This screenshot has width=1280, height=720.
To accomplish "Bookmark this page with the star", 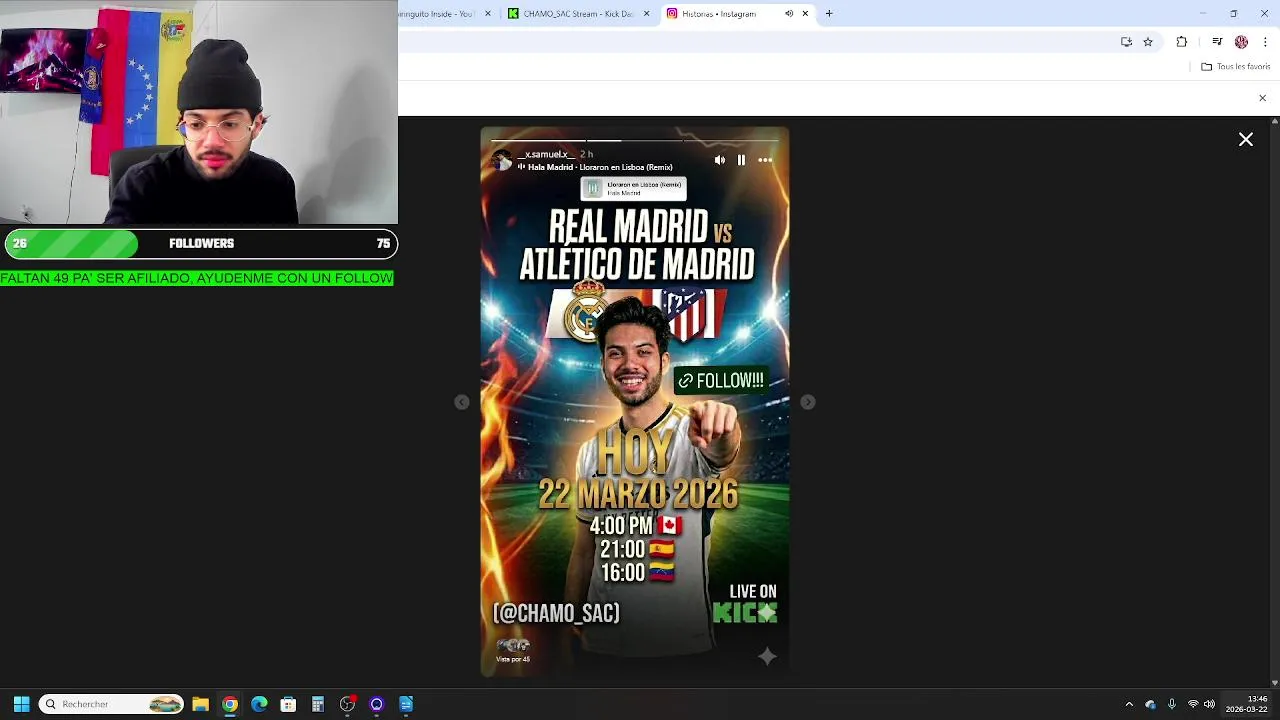I will [x=1148, y=42].
